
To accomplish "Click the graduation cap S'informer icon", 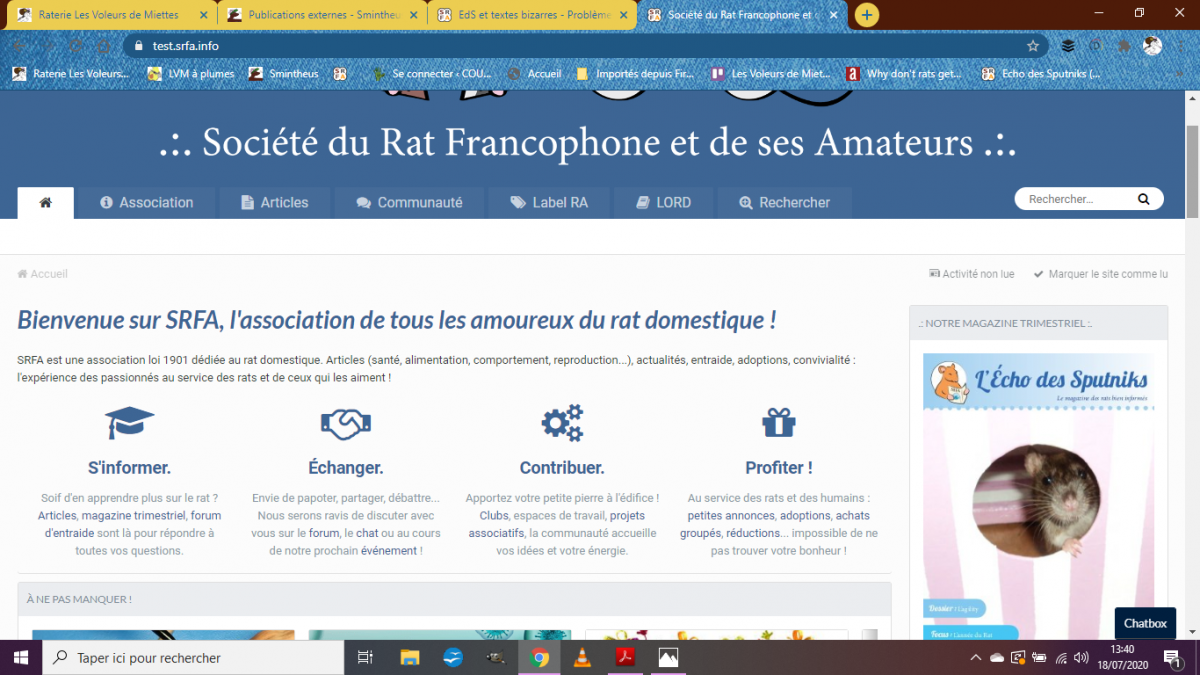I will point(129,423).
